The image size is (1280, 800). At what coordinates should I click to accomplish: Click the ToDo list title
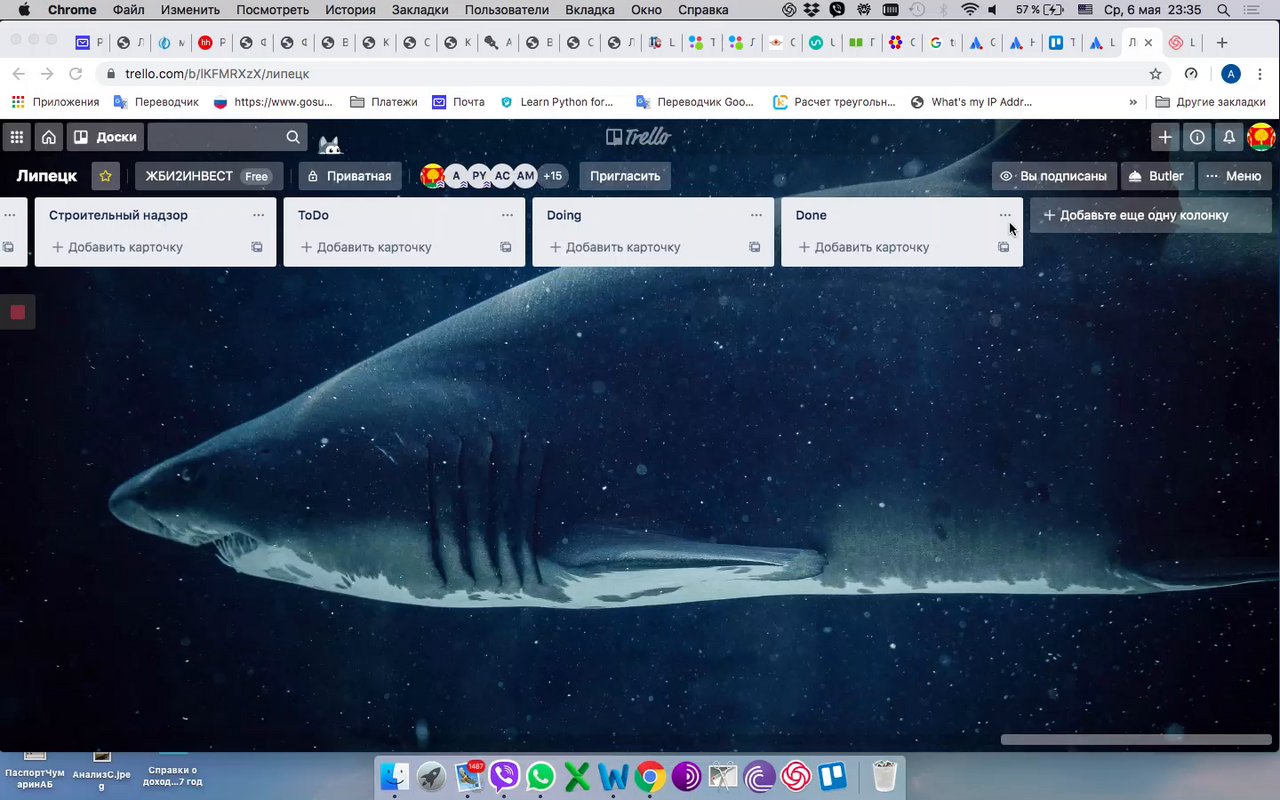pos(313,215)
